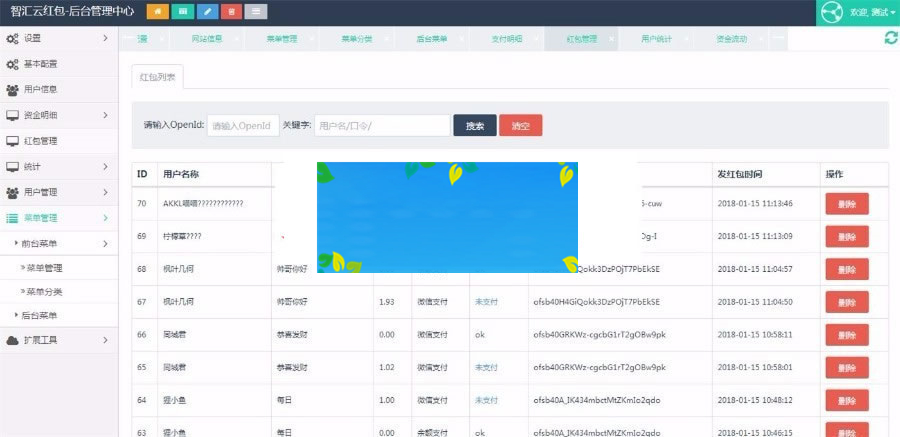Click the blue edit pencil icon
Image resolution: width=900 pixels, height=437 pixels.
click(207, 12)
